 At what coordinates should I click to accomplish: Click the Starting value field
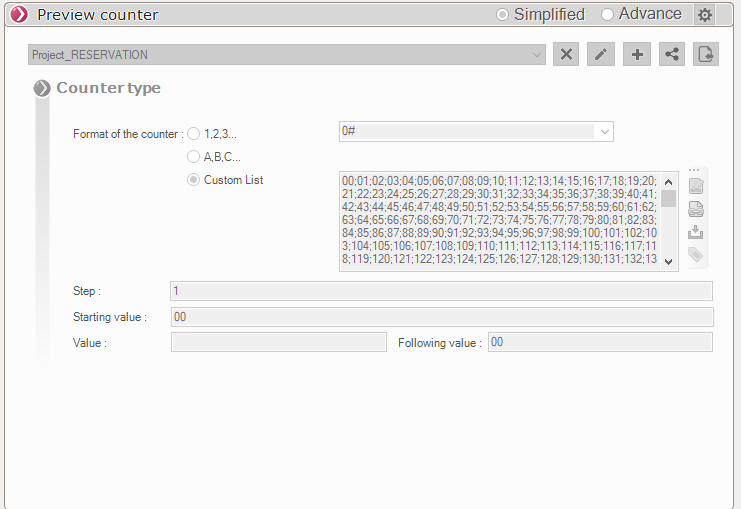click(441, 317)
